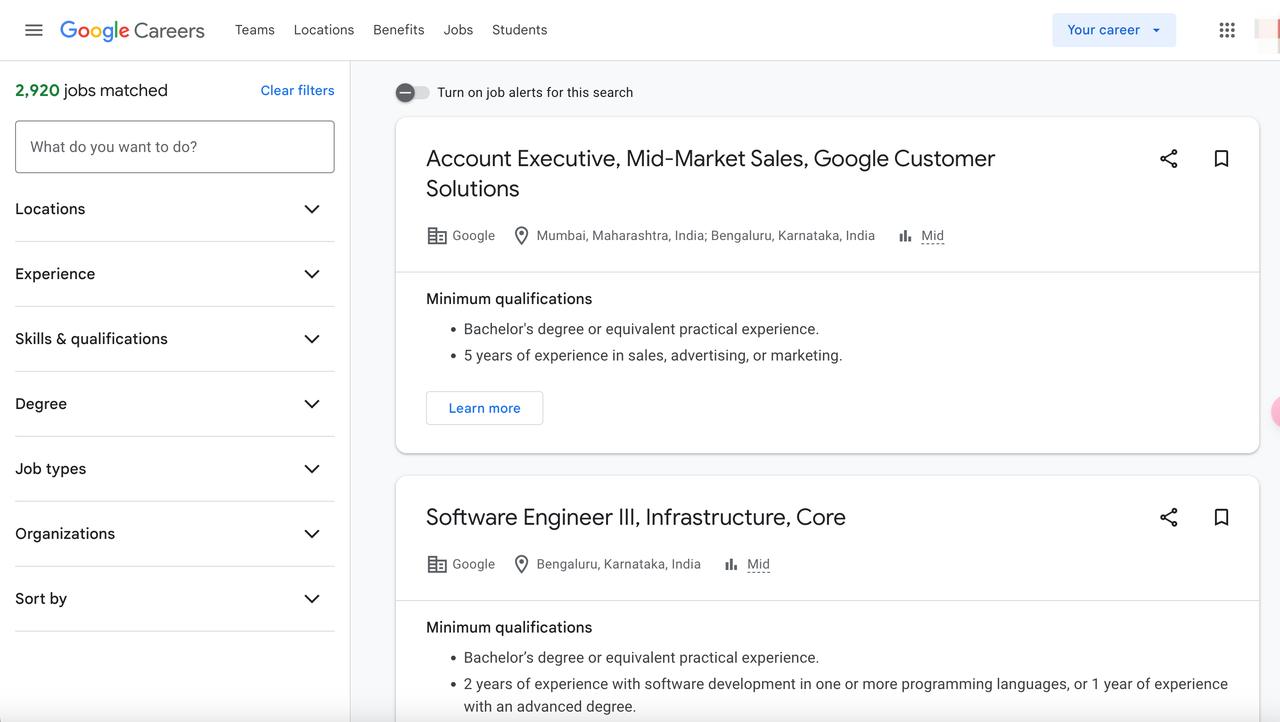Open the Students nav item
1280x722 pixels.
coord(520,30)
